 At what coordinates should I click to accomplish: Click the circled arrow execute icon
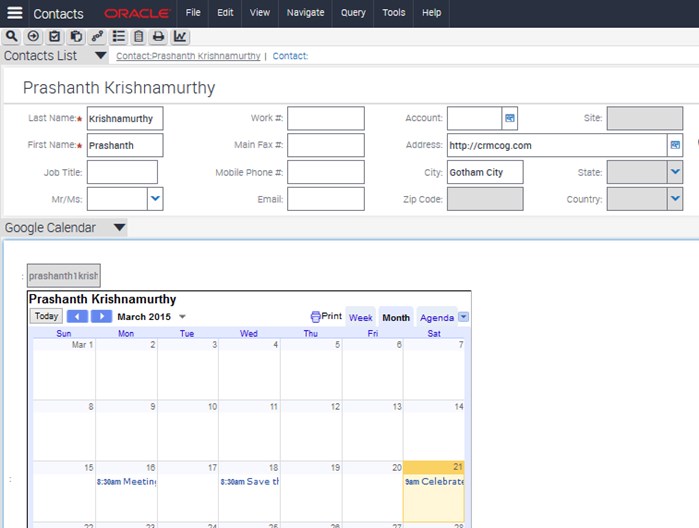click(33, 37)
